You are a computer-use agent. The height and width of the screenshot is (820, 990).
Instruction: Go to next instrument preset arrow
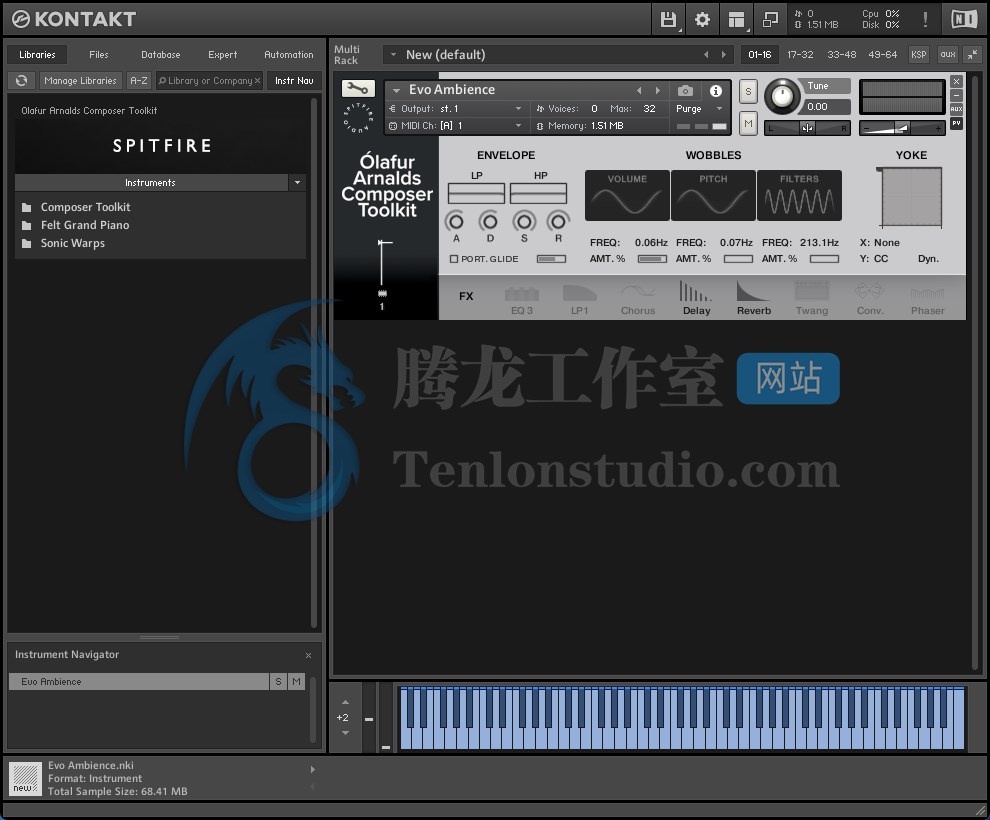658,90
